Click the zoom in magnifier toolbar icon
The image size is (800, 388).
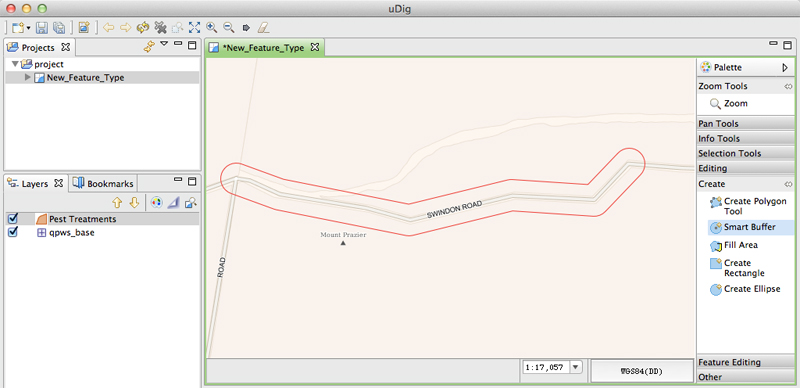click(x=211, y=27)
